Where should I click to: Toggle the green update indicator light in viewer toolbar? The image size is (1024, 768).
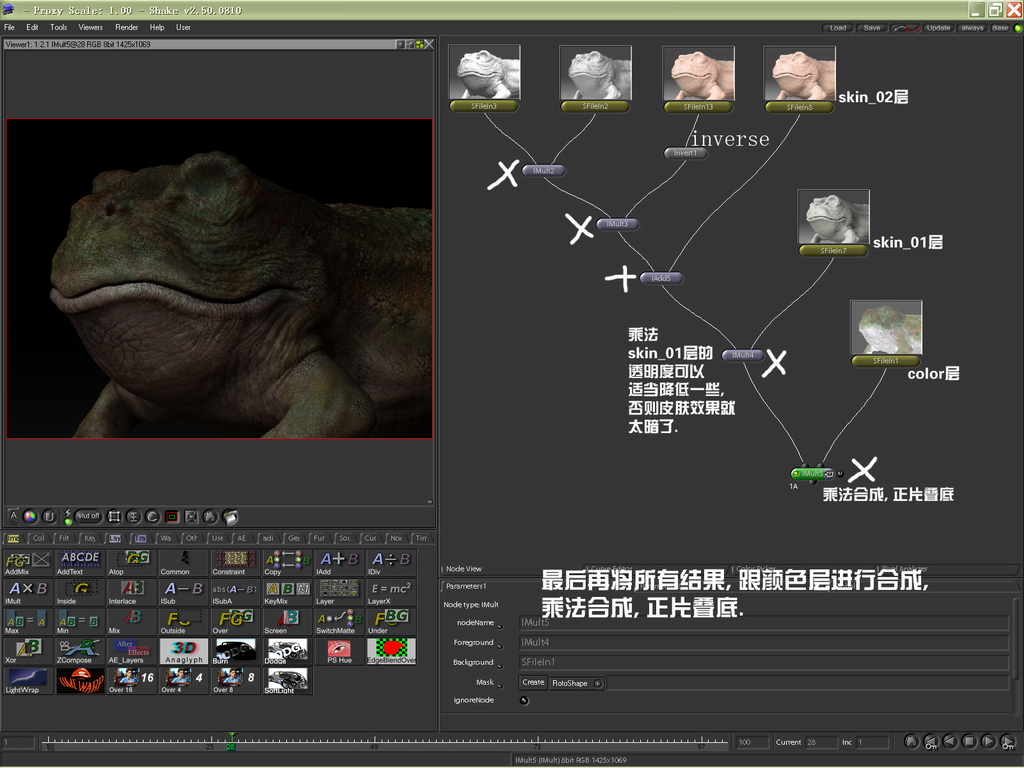(x=68, y=522)
